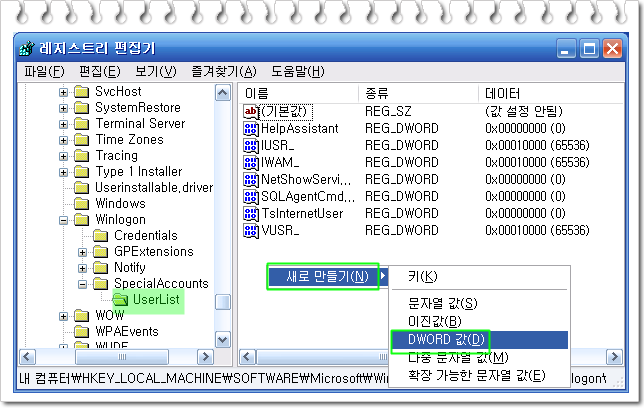The image size is (644, 408).
Task: Click the Credentials folder icon
Action: 100,236
